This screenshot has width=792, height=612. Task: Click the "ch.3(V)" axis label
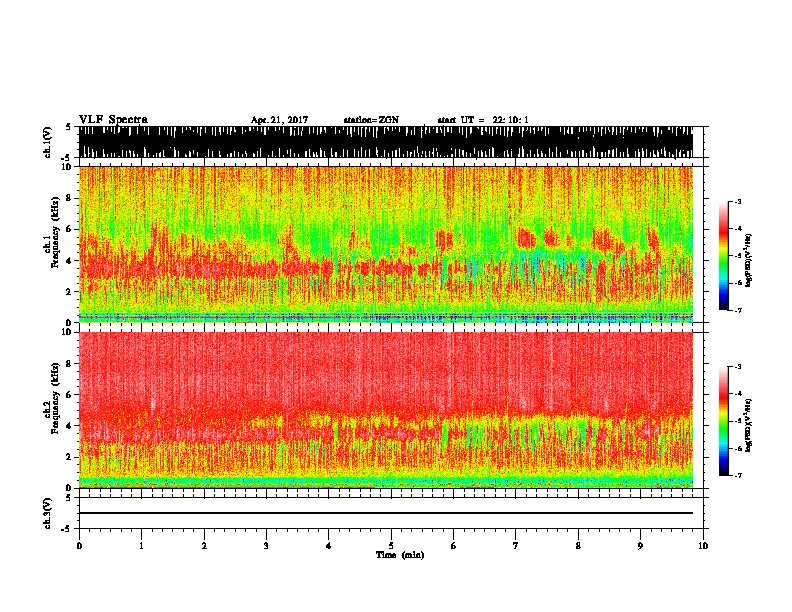pos(48,513)
